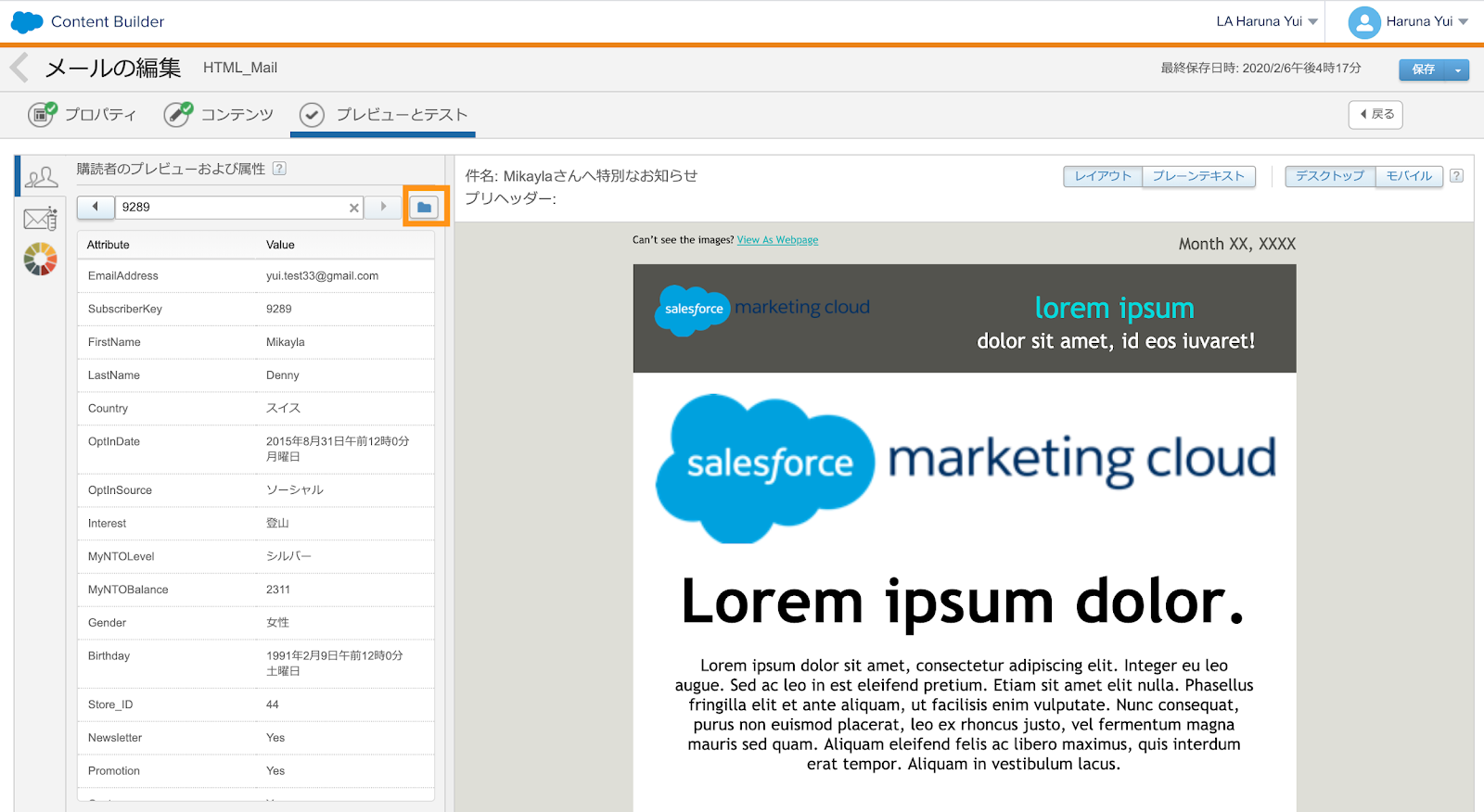Select the FirstName attribute row
Image resolution: width=1484 pixels, height=812 pixels.
click(x=256, y=342)
